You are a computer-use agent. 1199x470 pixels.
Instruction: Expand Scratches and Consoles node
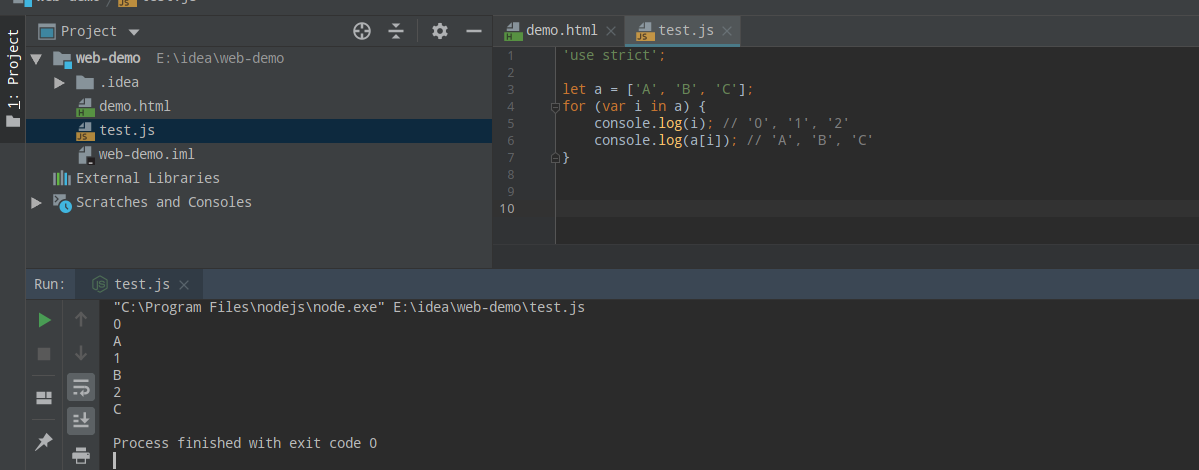click(36, 203)
